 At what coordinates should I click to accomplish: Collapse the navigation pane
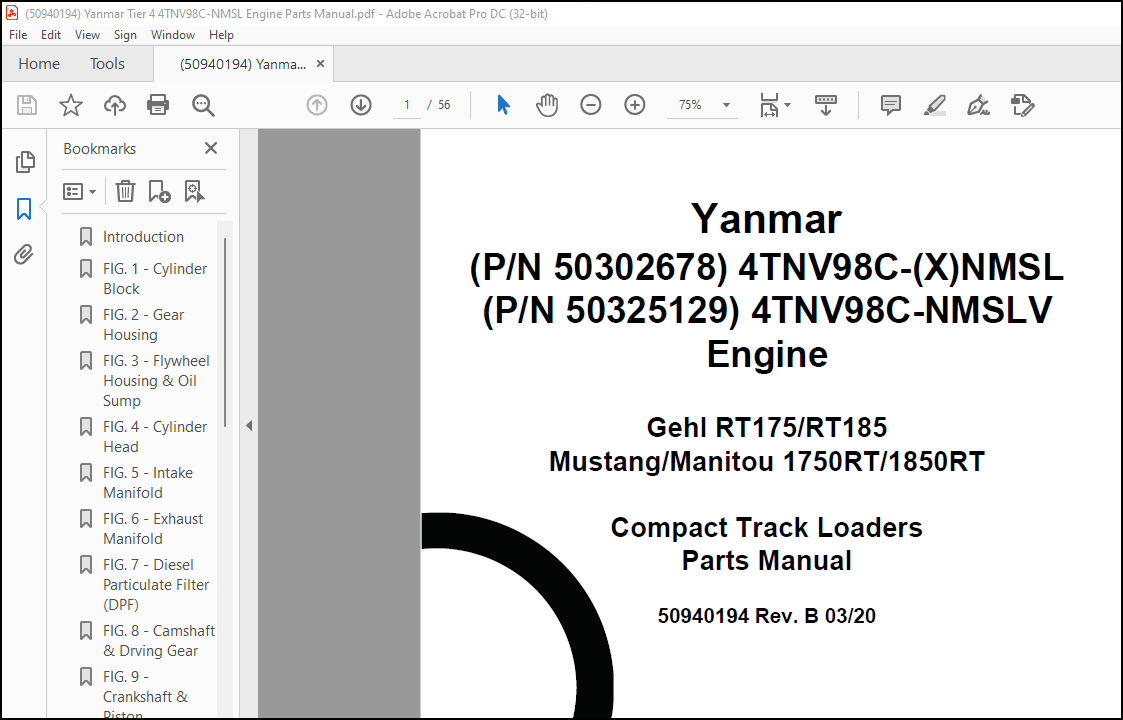(248, 424)
